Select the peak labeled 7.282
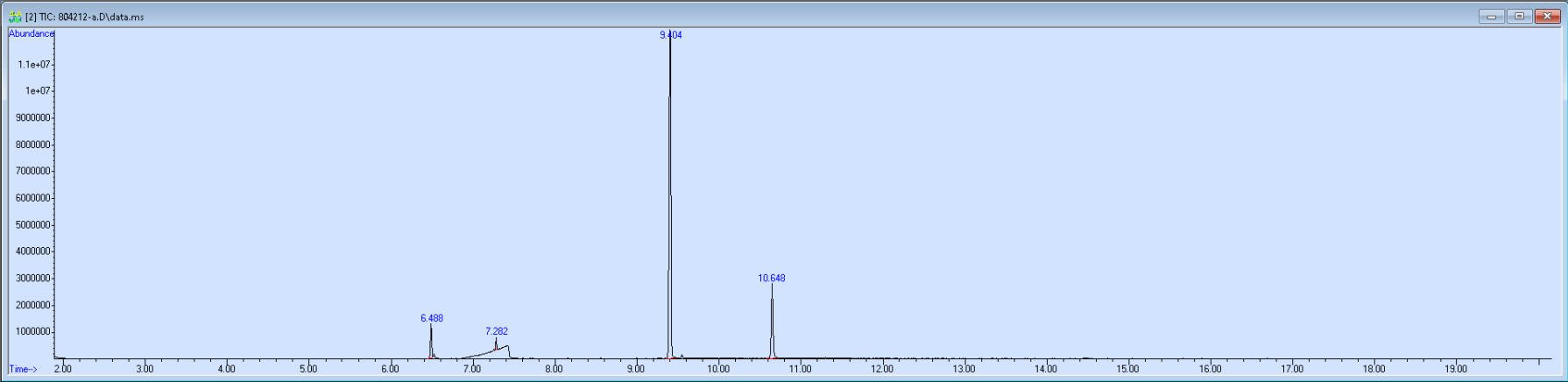The width and height of the screenshot is (1568, 382). [x=497, y=332]
